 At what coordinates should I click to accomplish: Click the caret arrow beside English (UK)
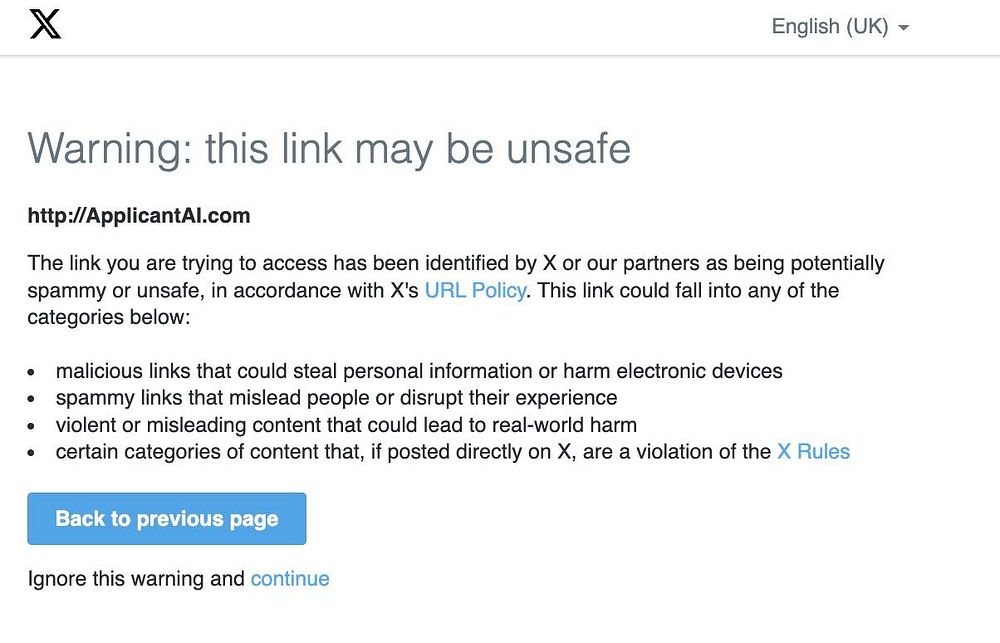coord(904,28)
